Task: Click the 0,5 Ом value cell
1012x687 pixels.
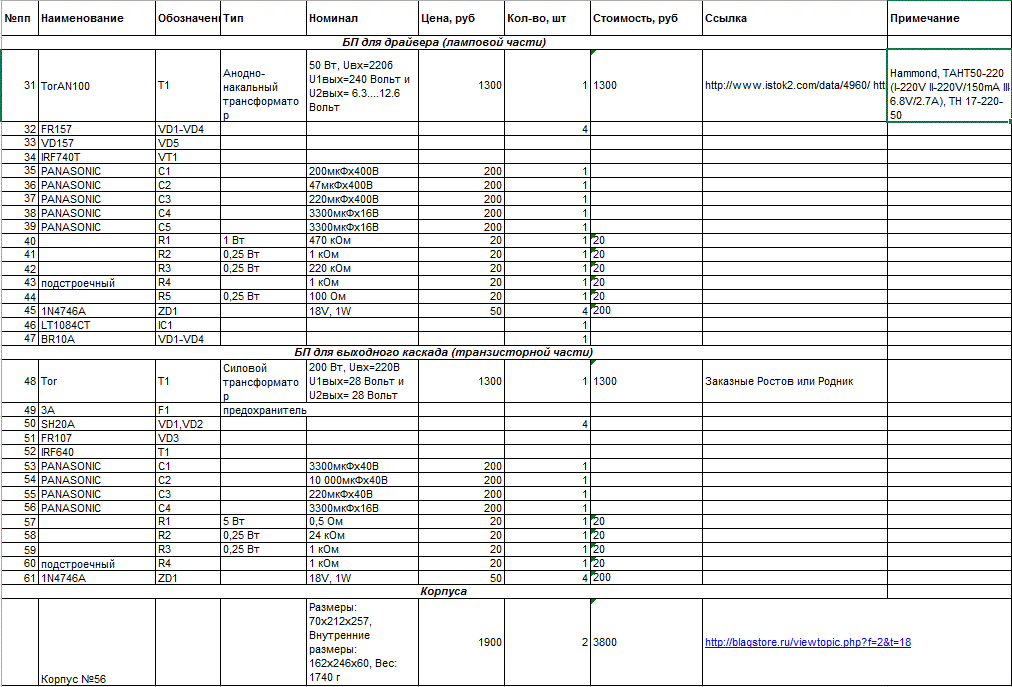Action: point(363,521)
